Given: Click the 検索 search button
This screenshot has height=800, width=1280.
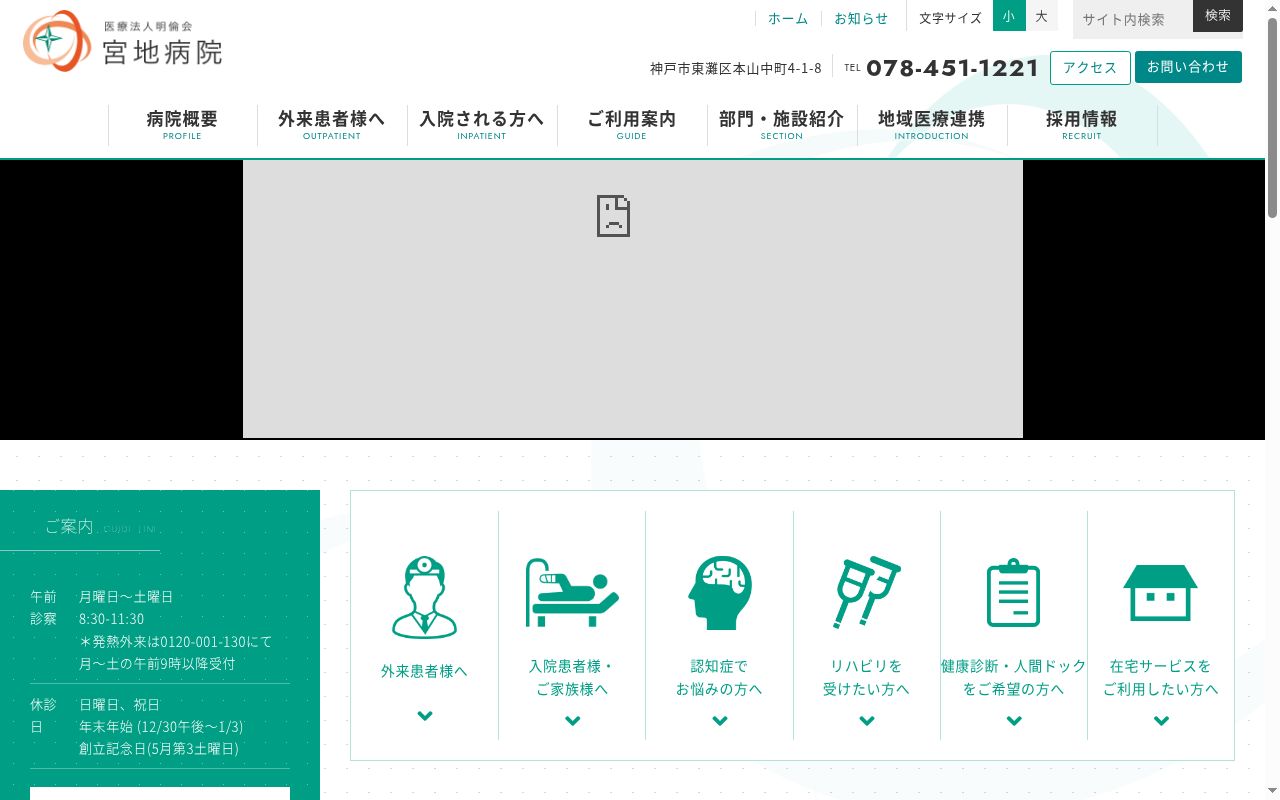Looking at the screenshot, I should click(x=1218, y=16).
